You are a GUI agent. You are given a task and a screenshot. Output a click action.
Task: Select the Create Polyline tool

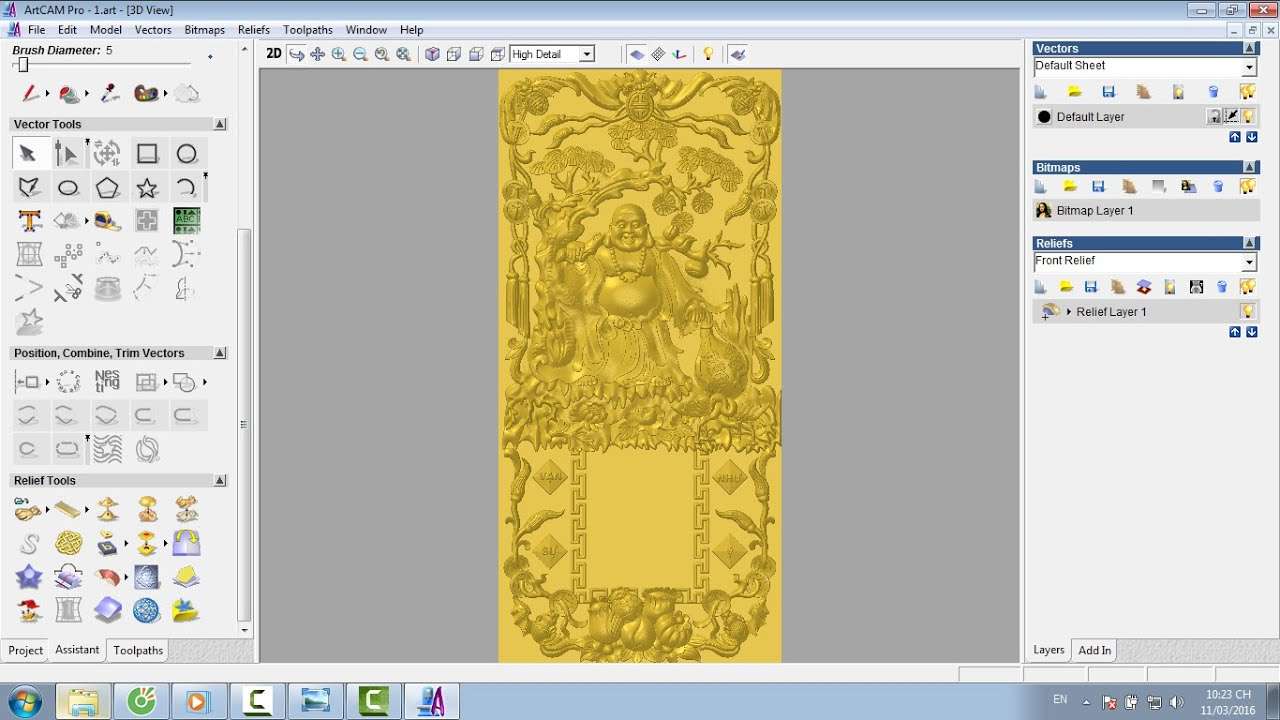[28, 187]
